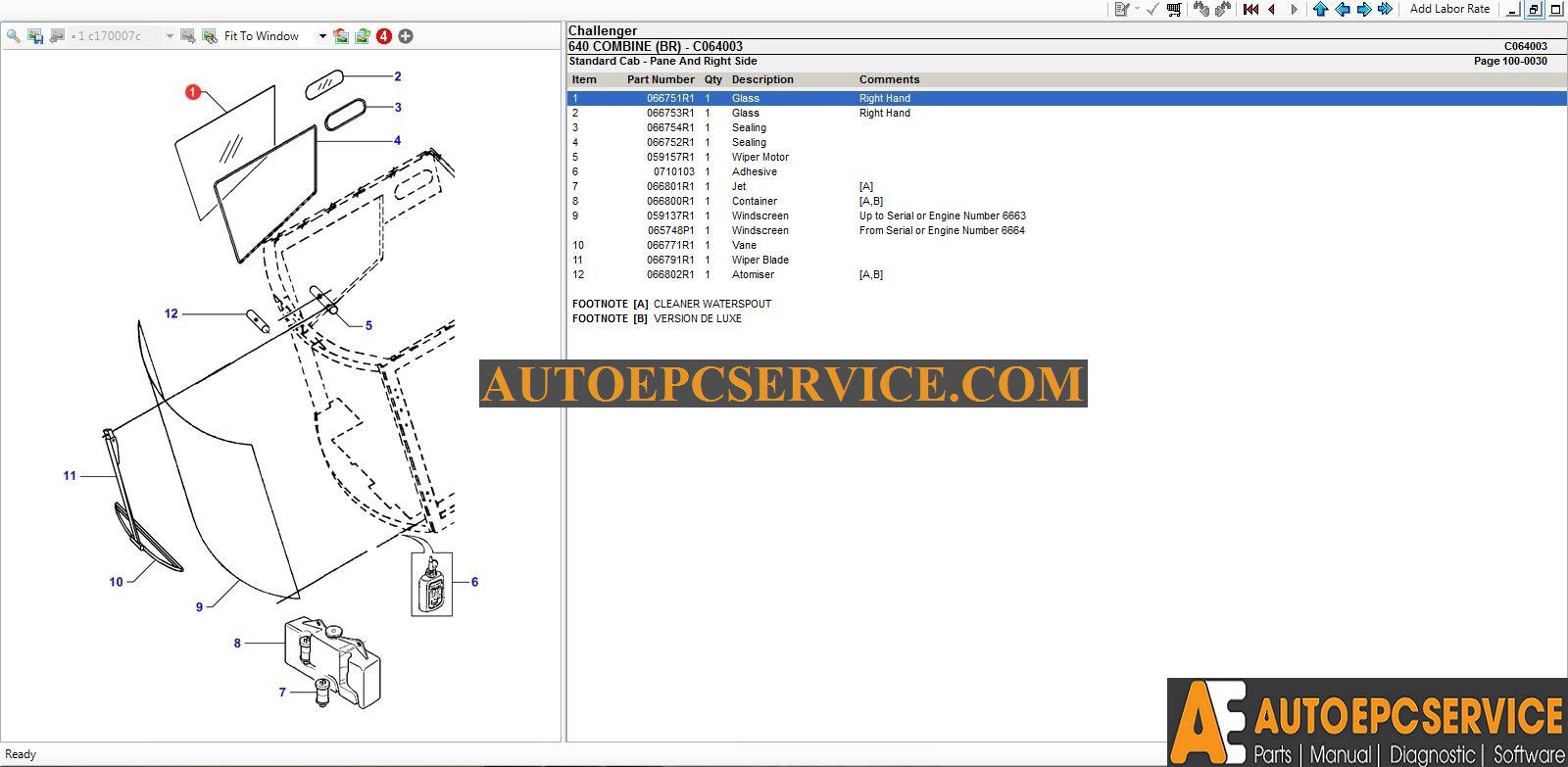Click the gray plus circle icon
The width and height of the screenshot is (1568, 767).
pos(406,36)
